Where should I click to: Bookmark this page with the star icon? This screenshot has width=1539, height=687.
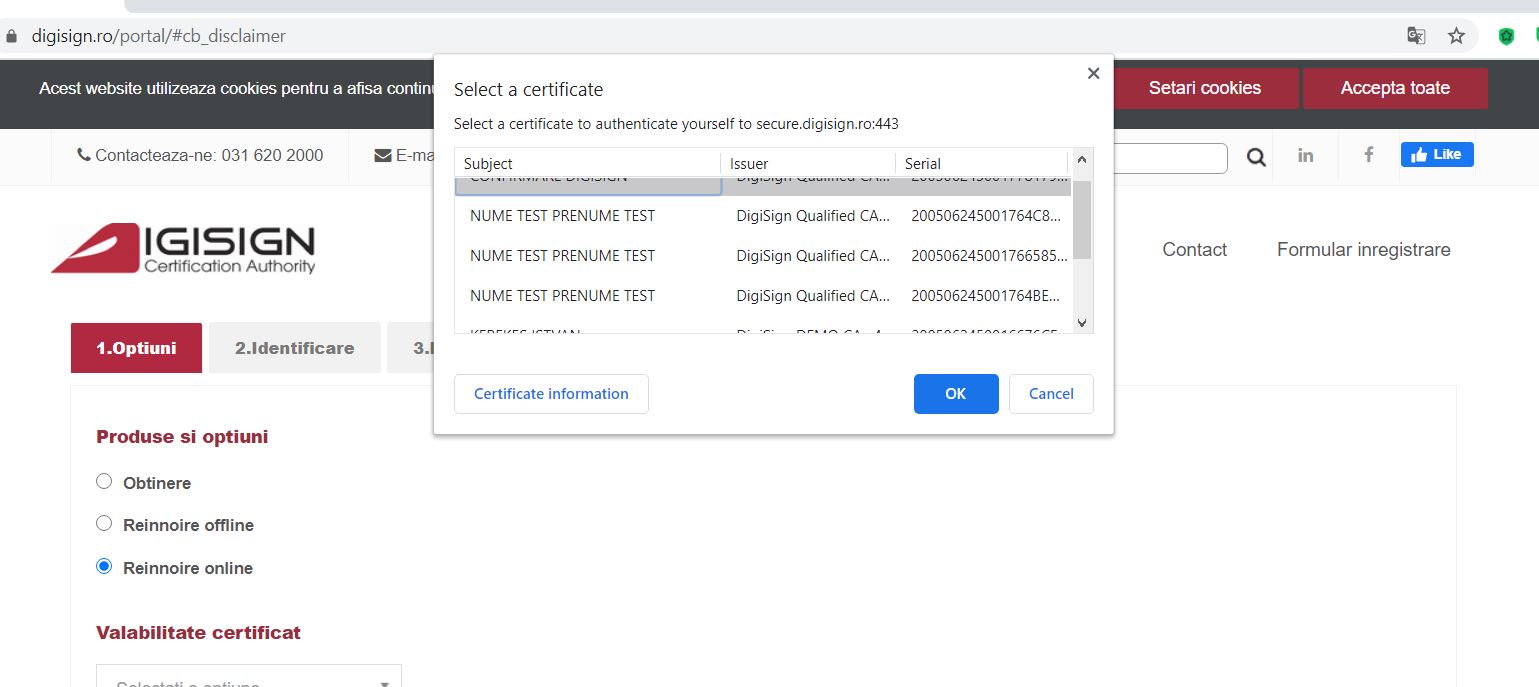(1456, 36)
